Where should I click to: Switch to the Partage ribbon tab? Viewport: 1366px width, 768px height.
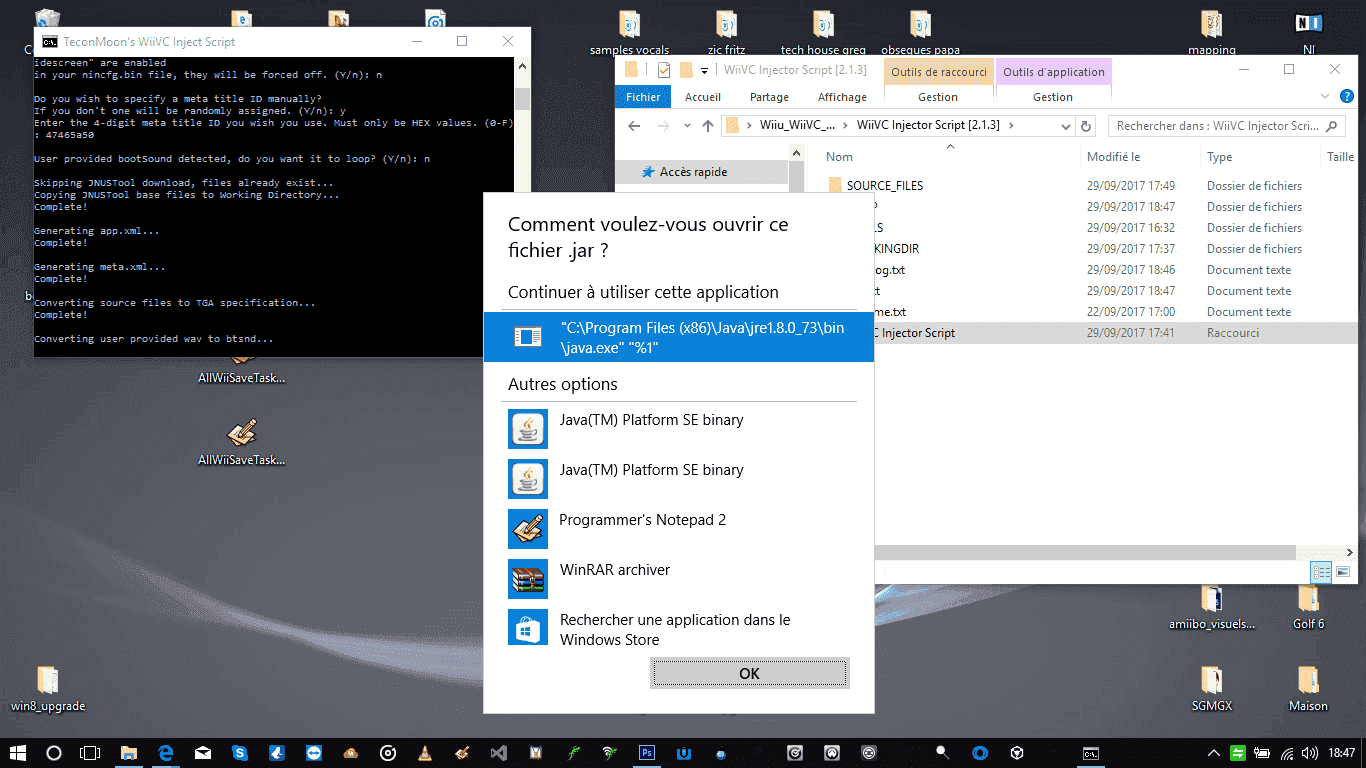769,97
